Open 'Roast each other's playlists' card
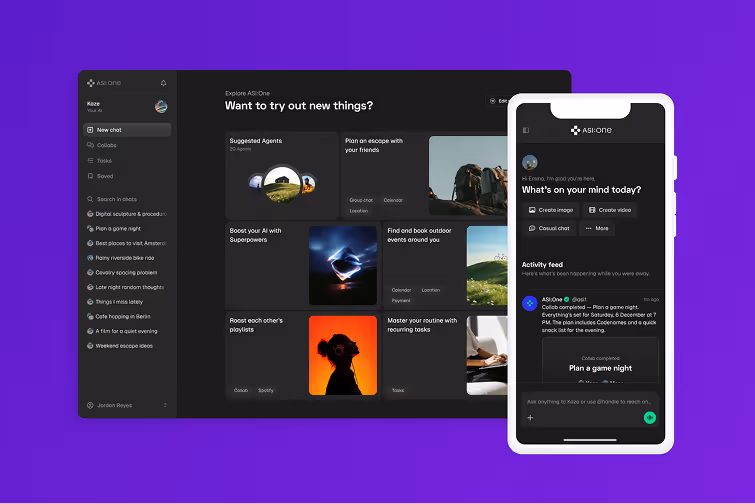 [x=302, y=355]
